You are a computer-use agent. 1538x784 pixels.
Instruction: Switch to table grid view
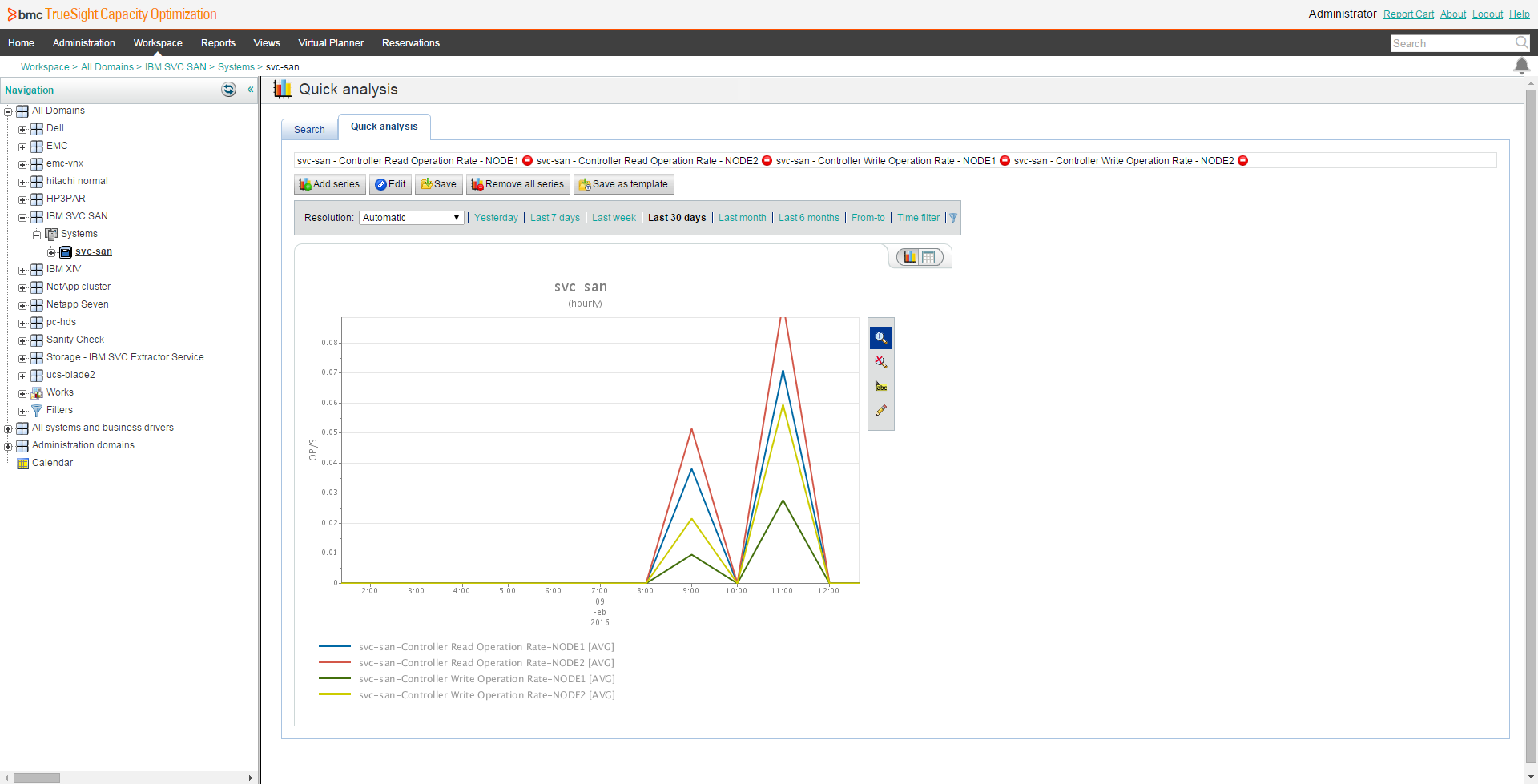(928, 257)
